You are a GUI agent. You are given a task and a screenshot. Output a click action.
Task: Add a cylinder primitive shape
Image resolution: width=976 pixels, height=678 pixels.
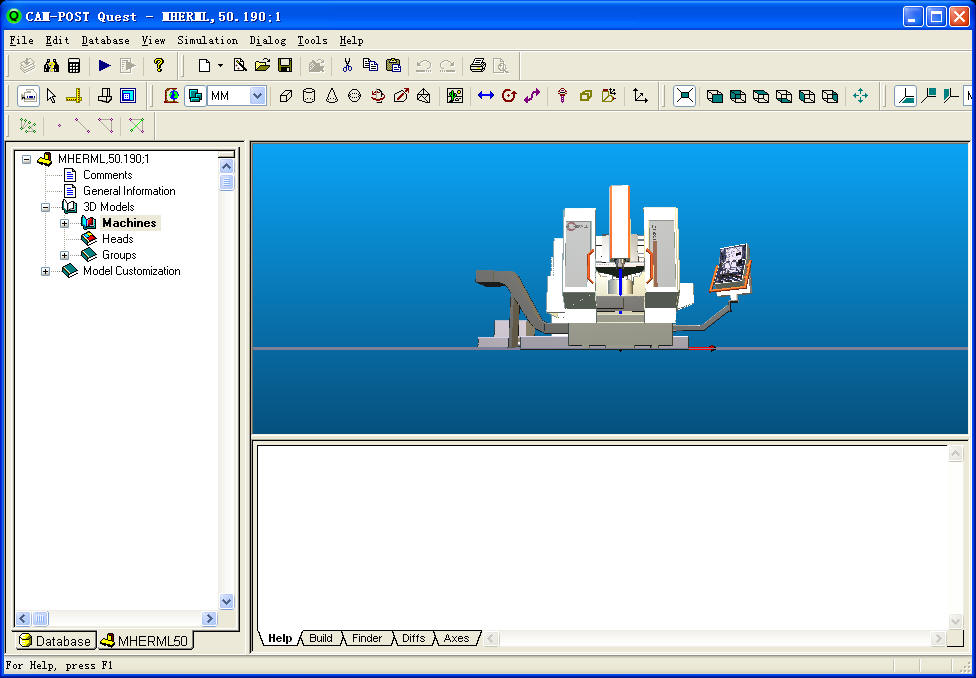coord(309,96)
